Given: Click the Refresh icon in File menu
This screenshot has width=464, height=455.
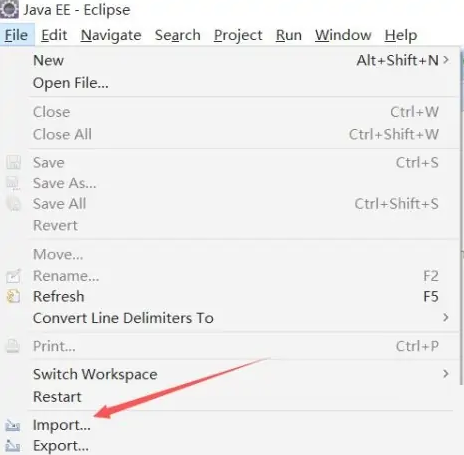Looking at the screenshot, I should click(x=13, y=296).
